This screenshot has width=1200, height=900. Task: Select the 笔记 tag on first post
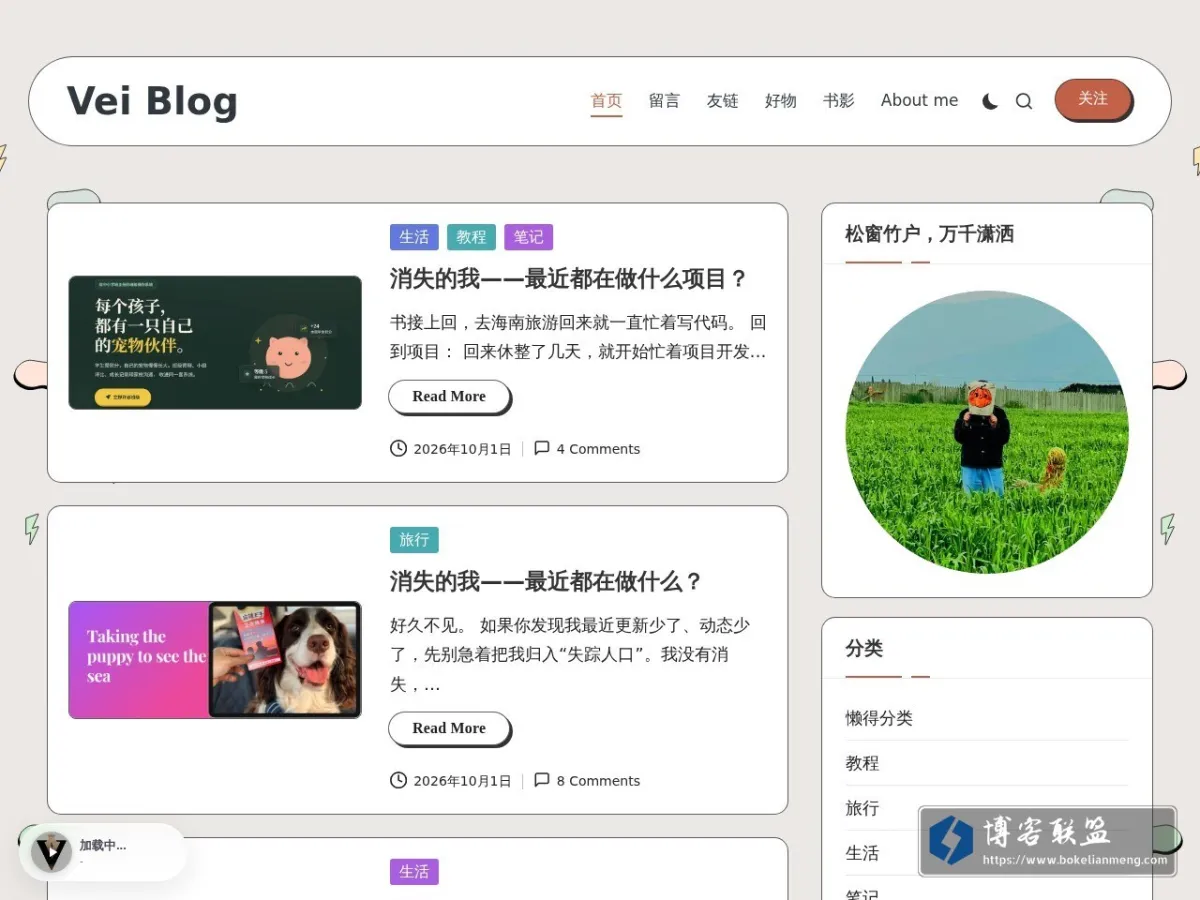[528, 237]
